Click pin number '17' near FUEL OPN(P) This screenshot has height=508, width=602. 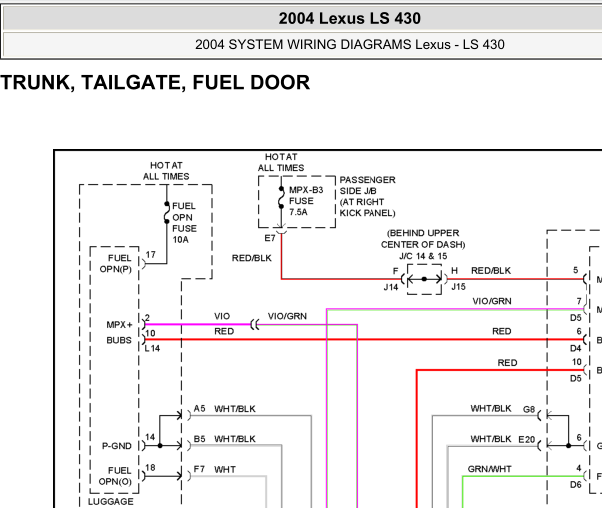150,255
